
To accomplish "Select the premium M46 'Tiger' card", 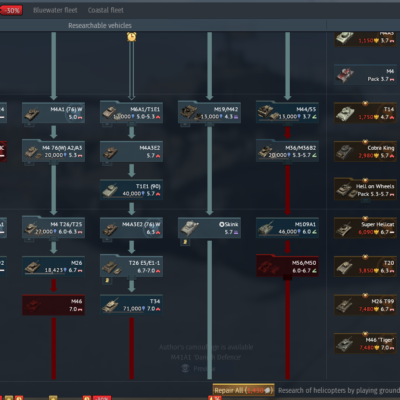I will pyautogui.click(x=365, y=343).
